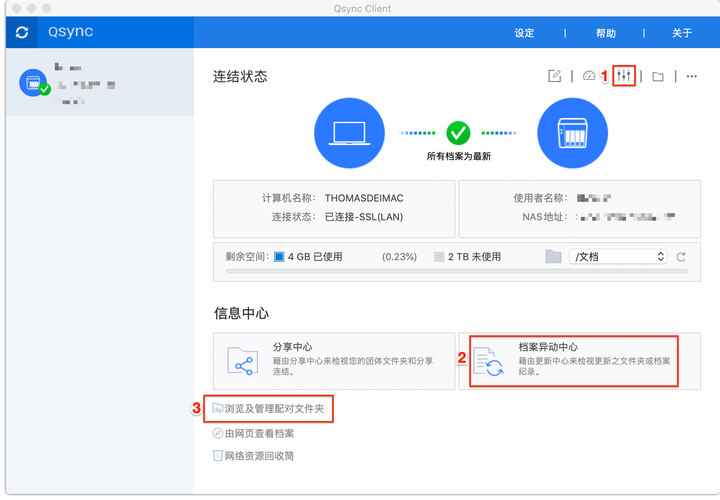The height and width of the screenshot is (500, 720).
Task: Click the Qsync sync logo icon
Action: 22,32
